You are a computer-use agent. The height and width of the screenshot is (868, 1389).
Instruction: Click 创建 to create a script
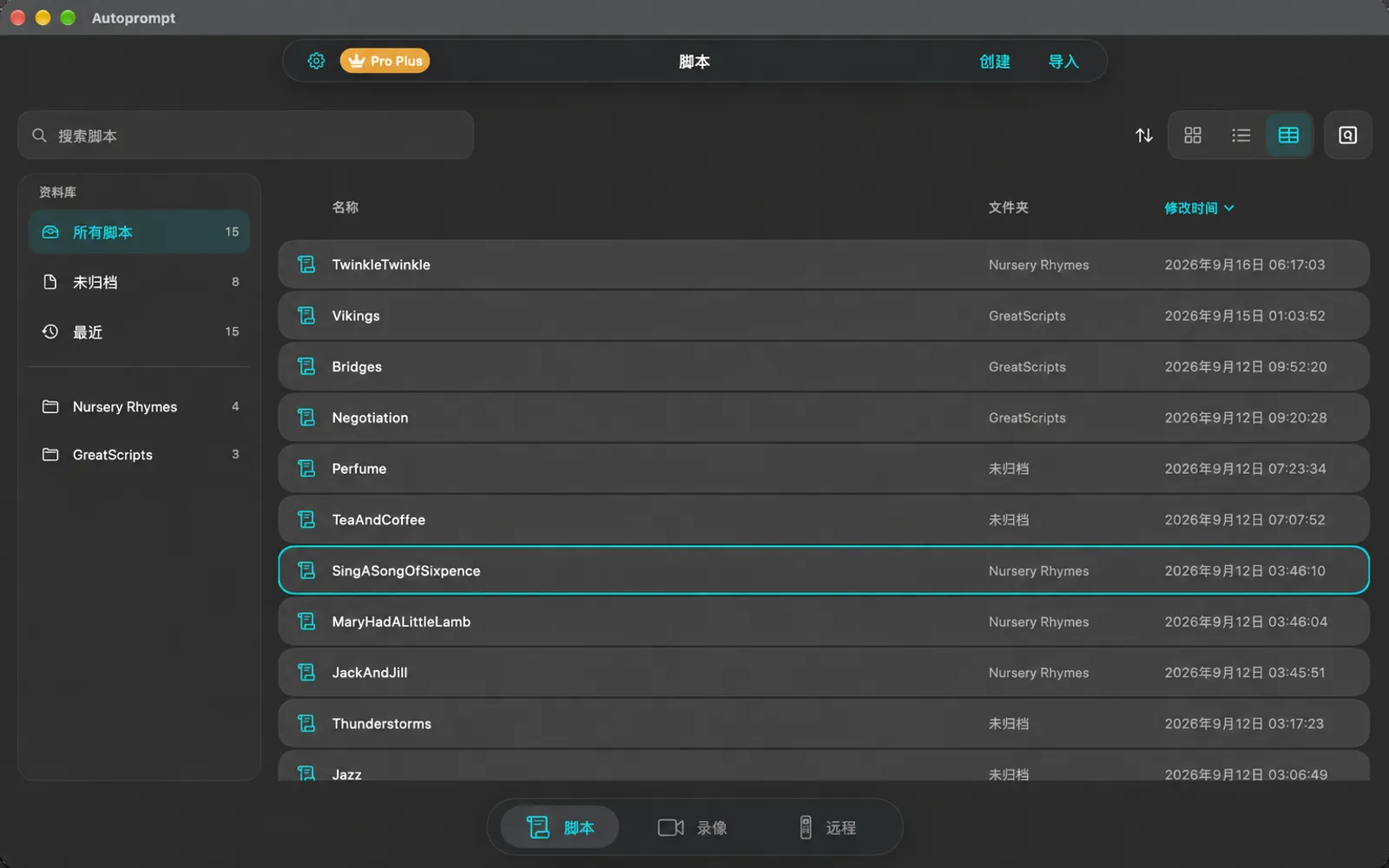995,62
